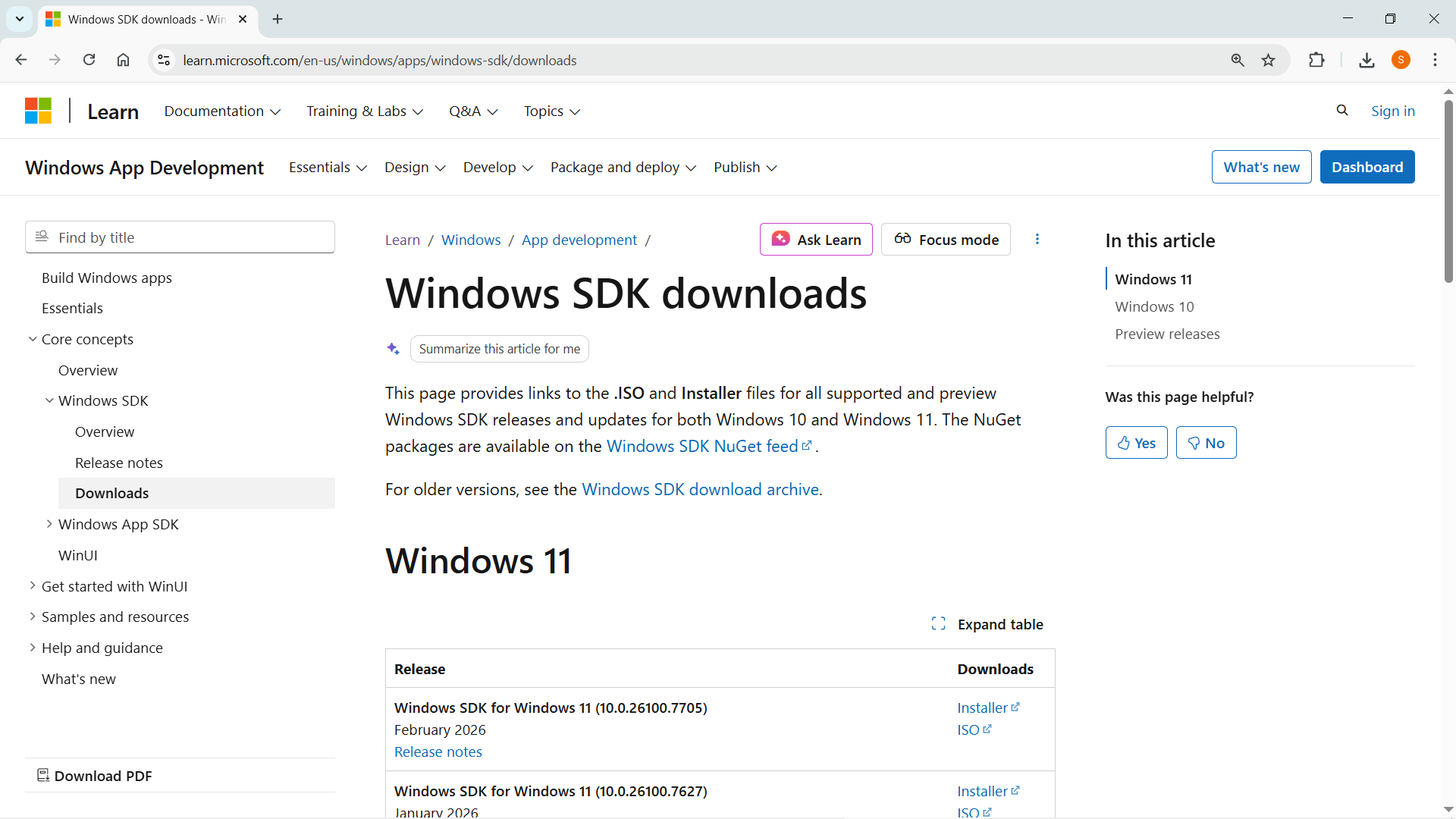Click the Download PDF icon in sidebar
The image size is (1456, 819).
tap(42, 775)
